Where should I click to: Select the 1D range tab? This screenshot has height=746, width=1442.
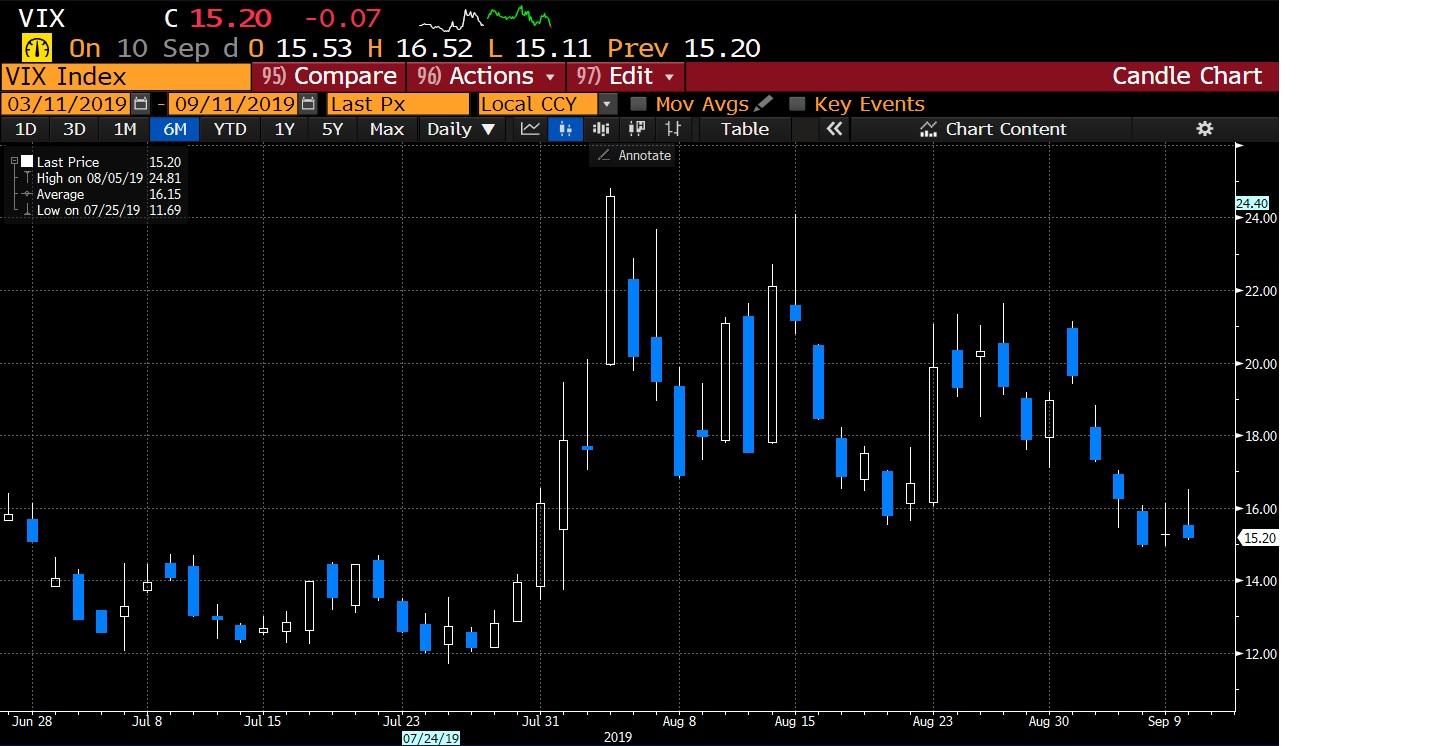(x=25, y=129)
